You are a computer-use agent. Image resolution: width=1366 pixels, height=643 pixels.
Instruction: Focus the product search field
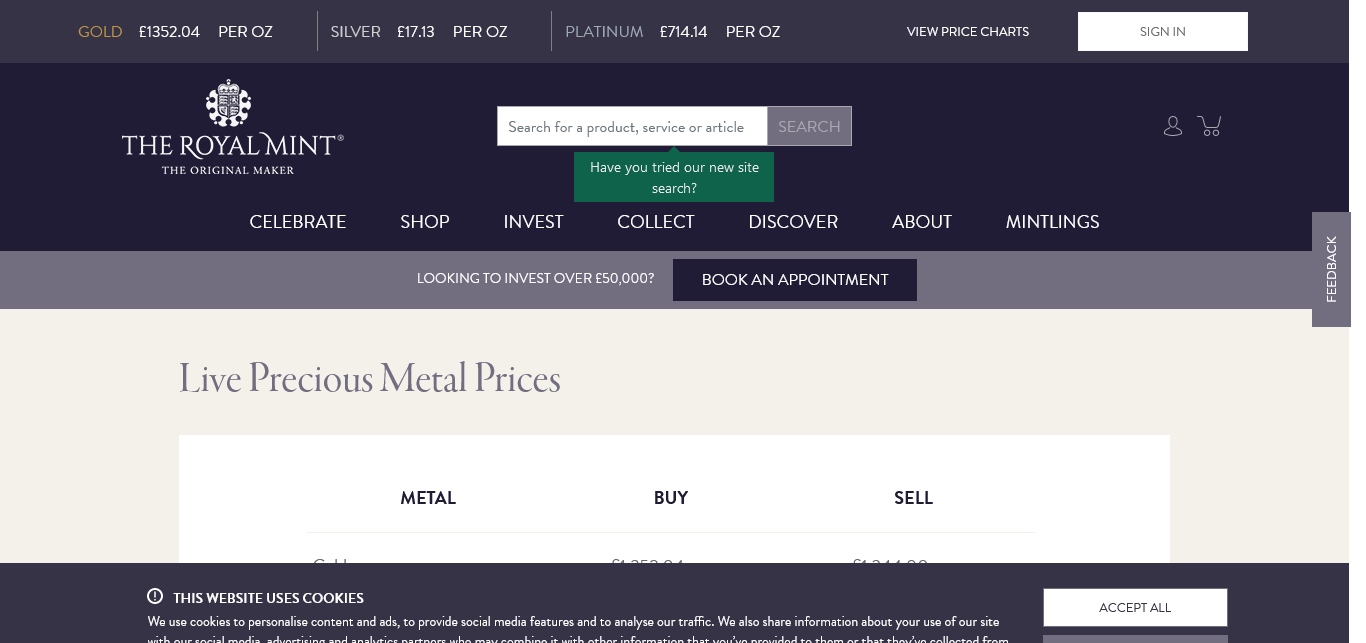pyautogui.click(x=632, y=127)
